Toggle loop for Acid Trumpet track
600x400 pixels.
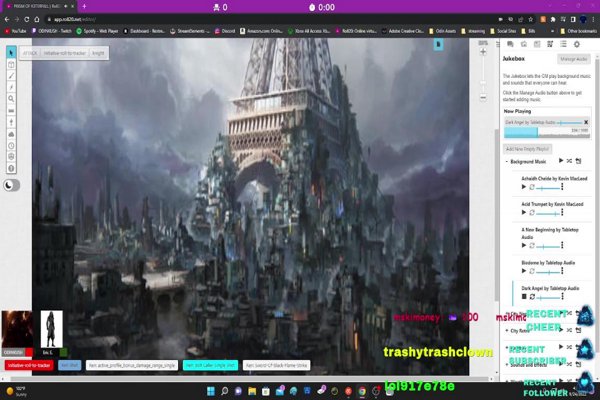pos(532,213)
